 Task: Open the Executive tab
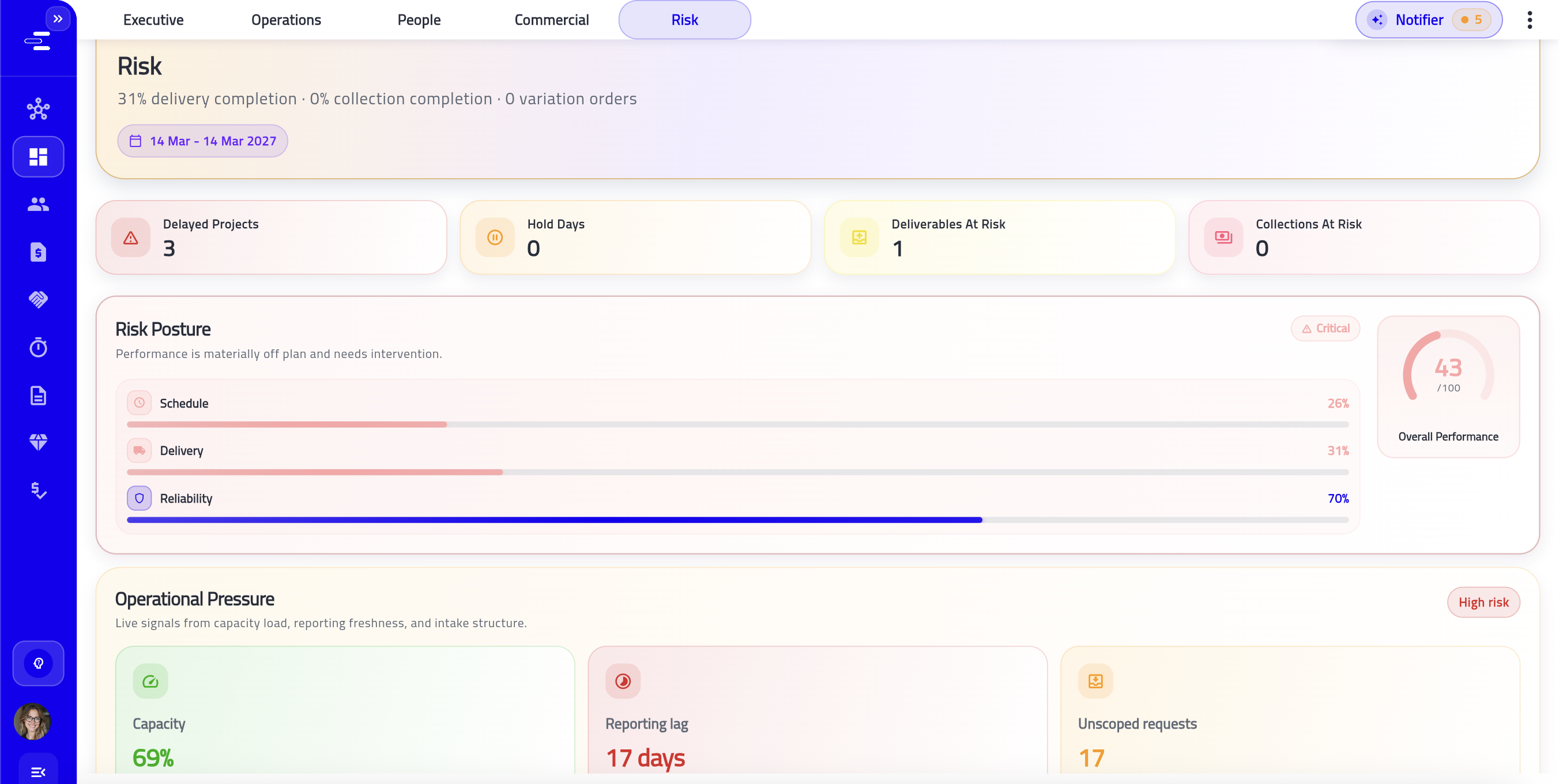click(x=153, y=20)
